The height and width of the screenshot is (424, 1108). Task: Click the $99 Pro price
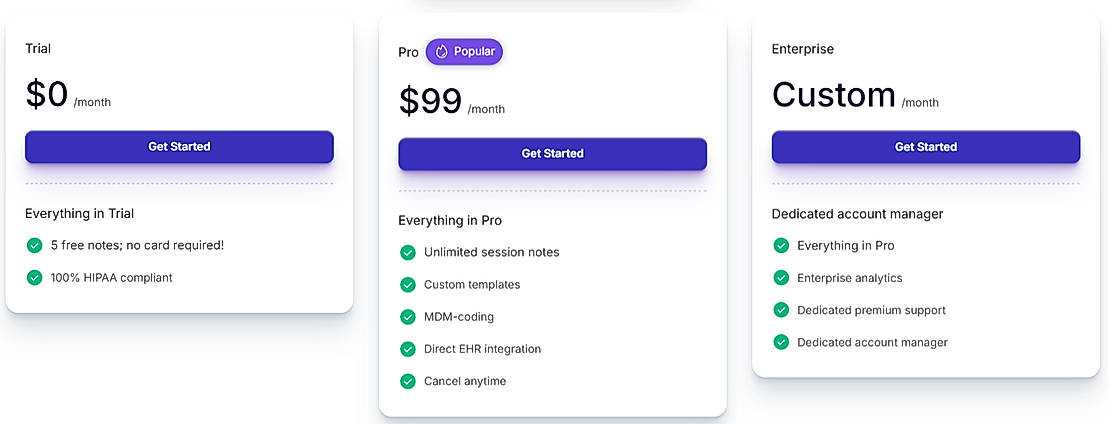point(431,101)
